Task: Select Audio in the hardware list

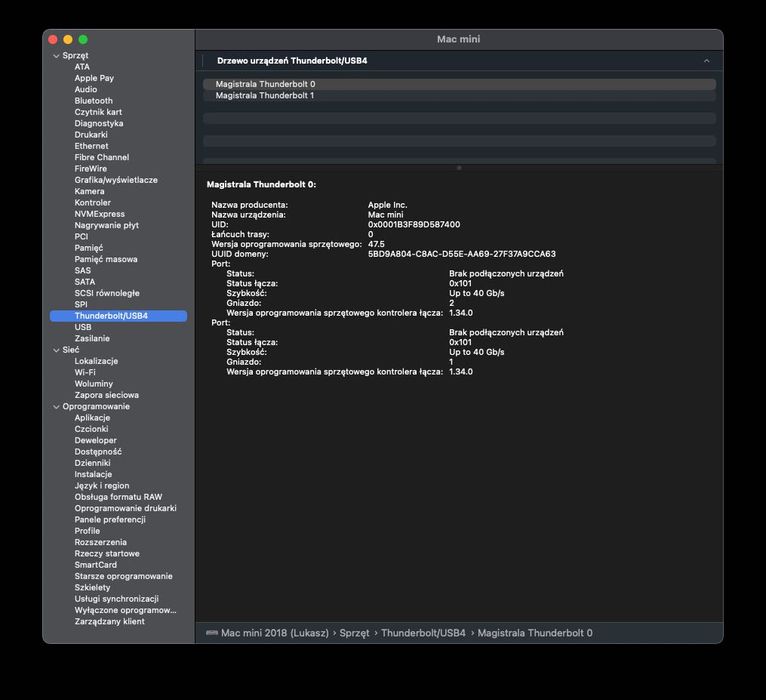Action: (x=85, y=89)
